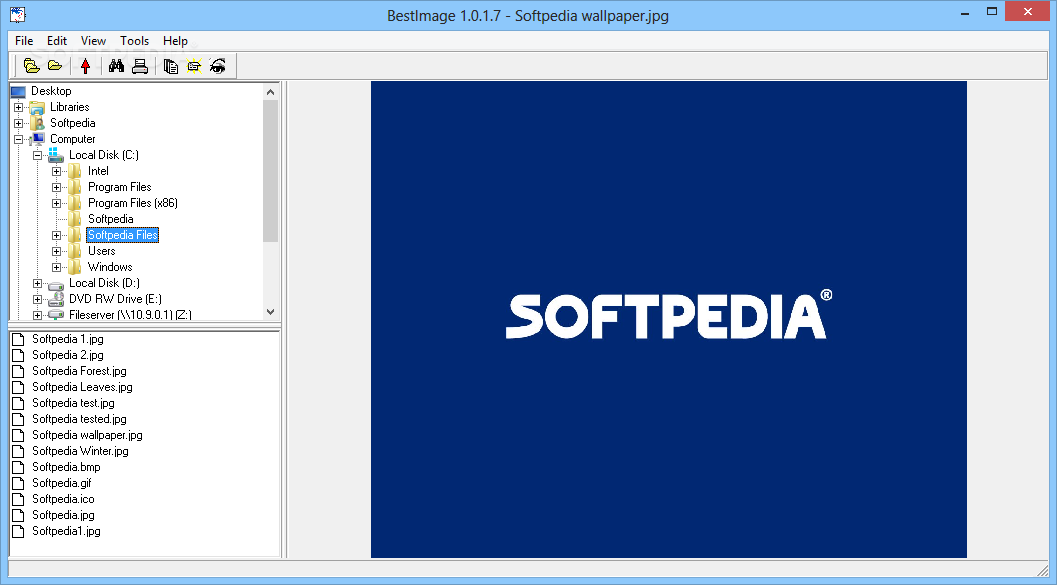Open the Help menu
This screenshot has width=1057, height=585.
point(175,40)
